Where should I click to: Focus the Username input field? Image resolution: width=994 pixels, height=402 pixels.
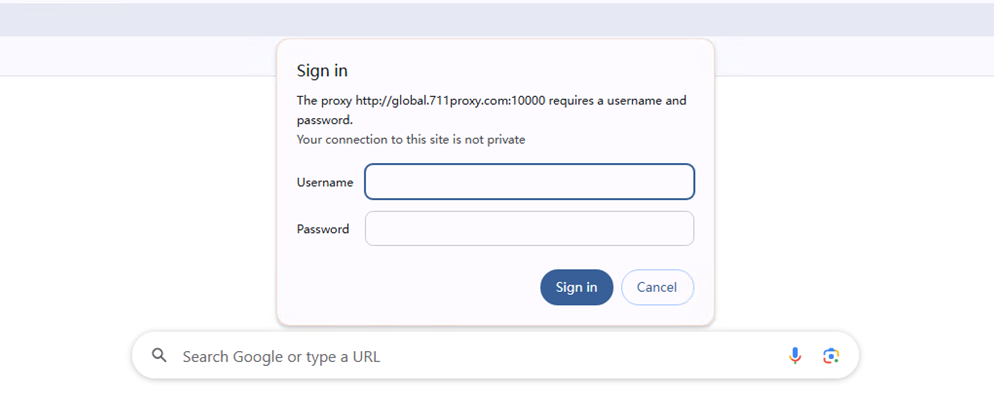(529, 182)
